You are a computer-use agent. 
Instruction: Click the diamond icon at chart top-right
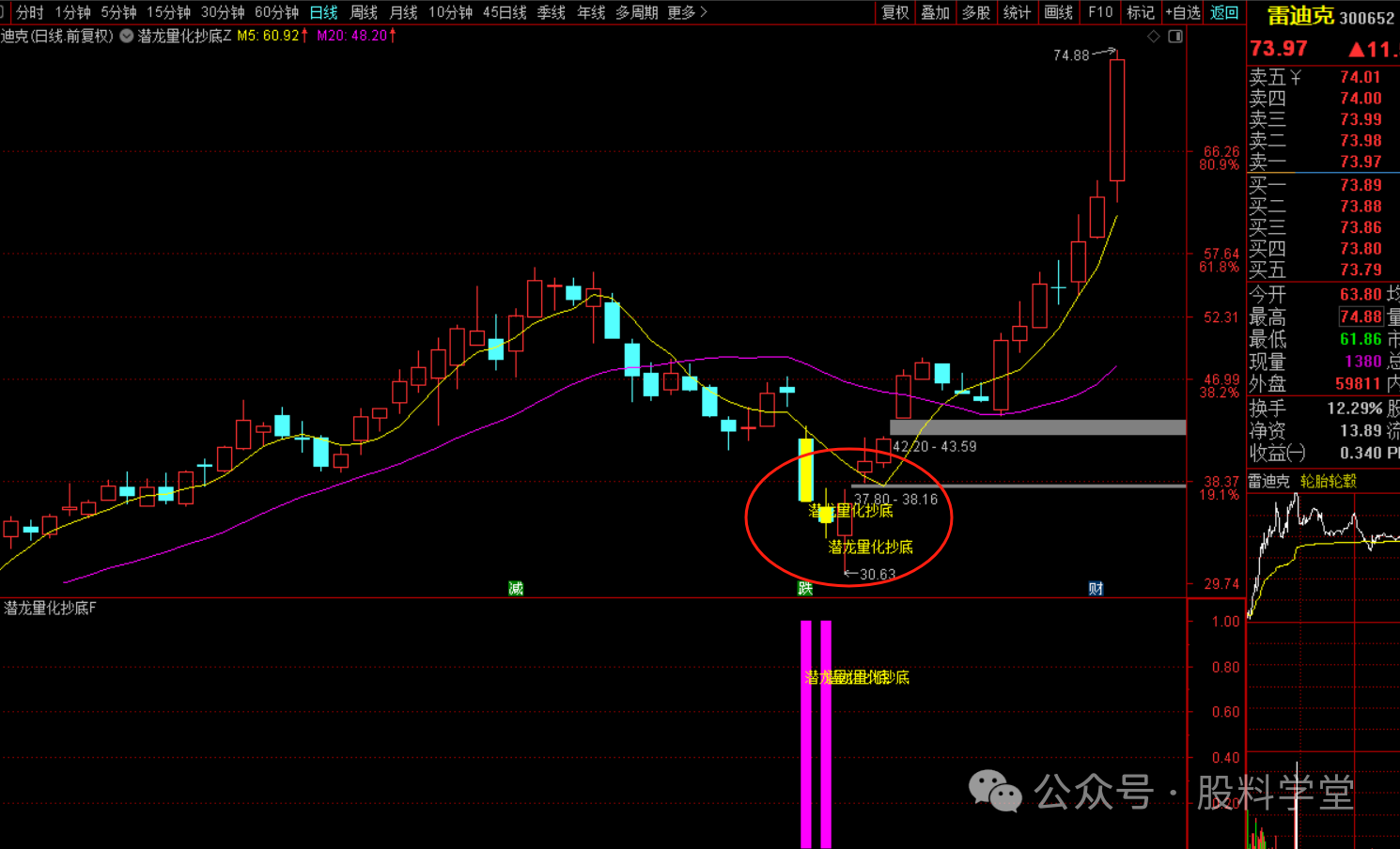[1154, 37]
